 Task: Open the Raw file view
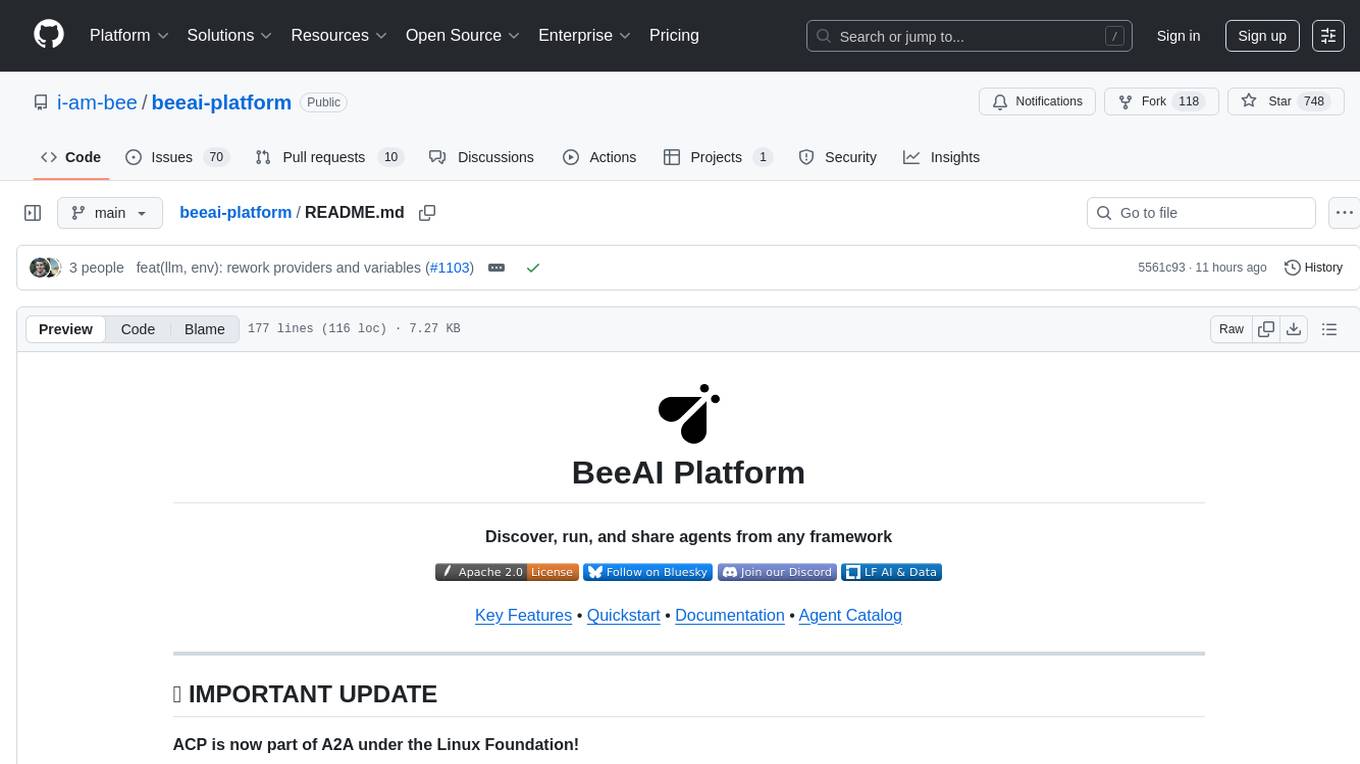1231,329
